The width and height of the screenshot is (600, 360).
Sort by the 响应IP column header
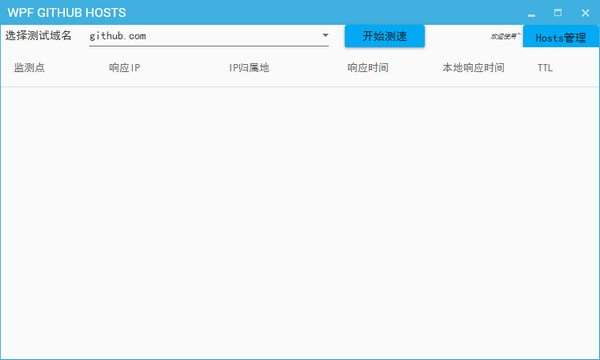click(x=124, y=68)
